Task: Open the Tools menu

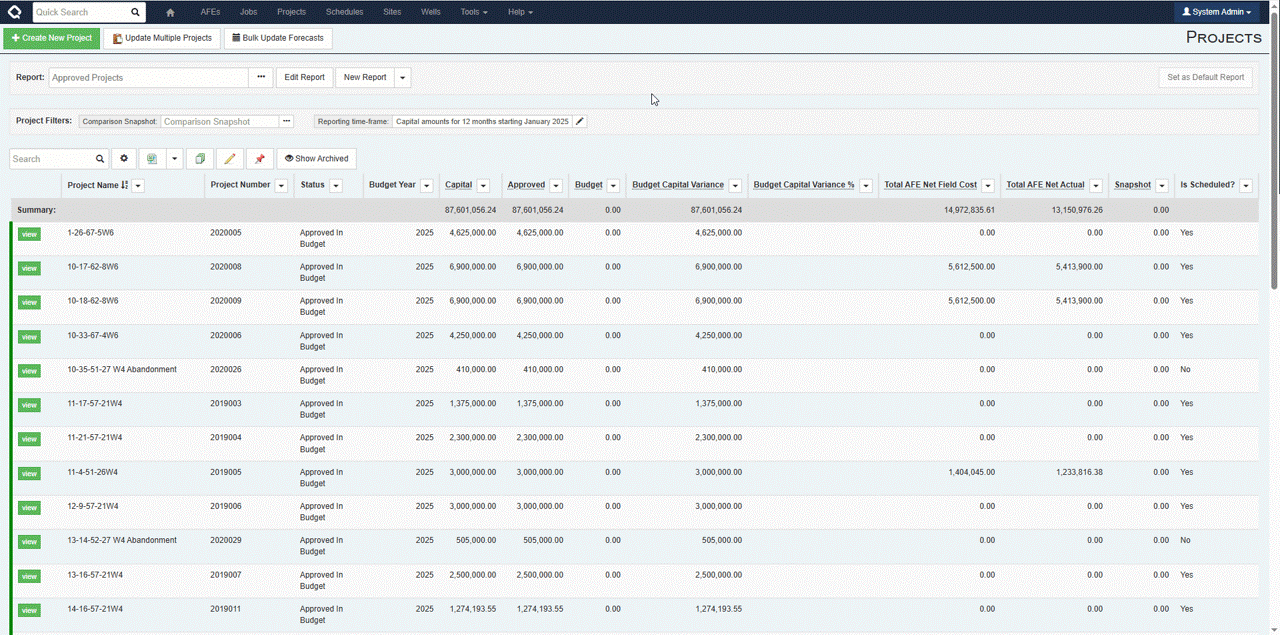Action: 474,12
